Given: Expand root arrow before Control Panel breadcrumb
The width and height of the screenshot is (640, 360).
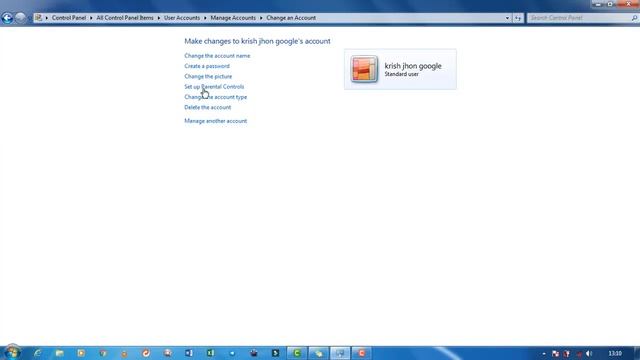Looking at the screenshot, I should (x=47, y=18).
